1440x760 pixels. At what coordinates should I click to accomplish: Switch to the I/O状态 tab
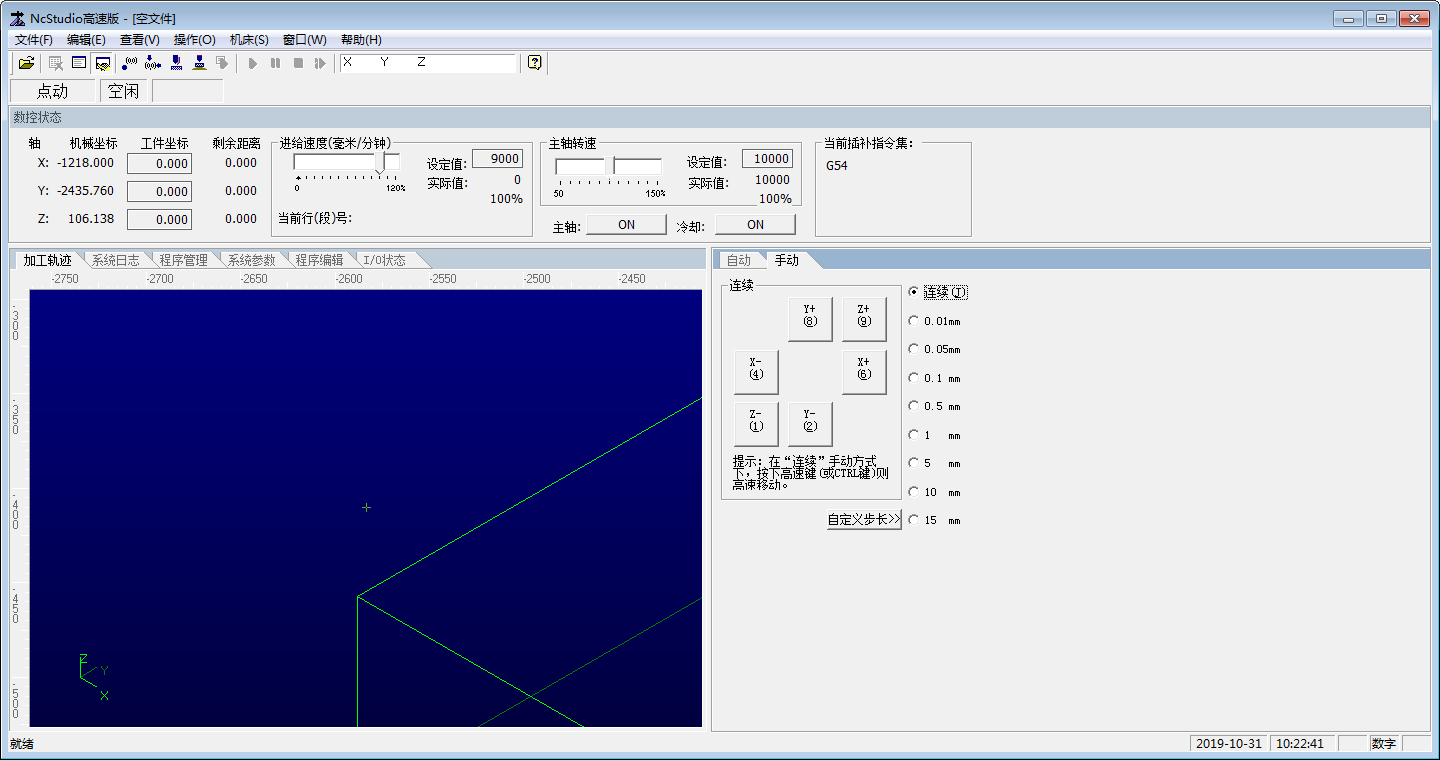385,260
